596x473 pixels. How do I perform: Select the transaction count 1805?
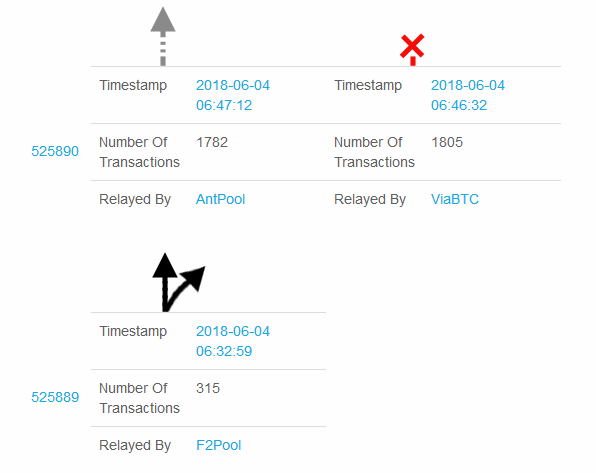click(x=447, y=143)
